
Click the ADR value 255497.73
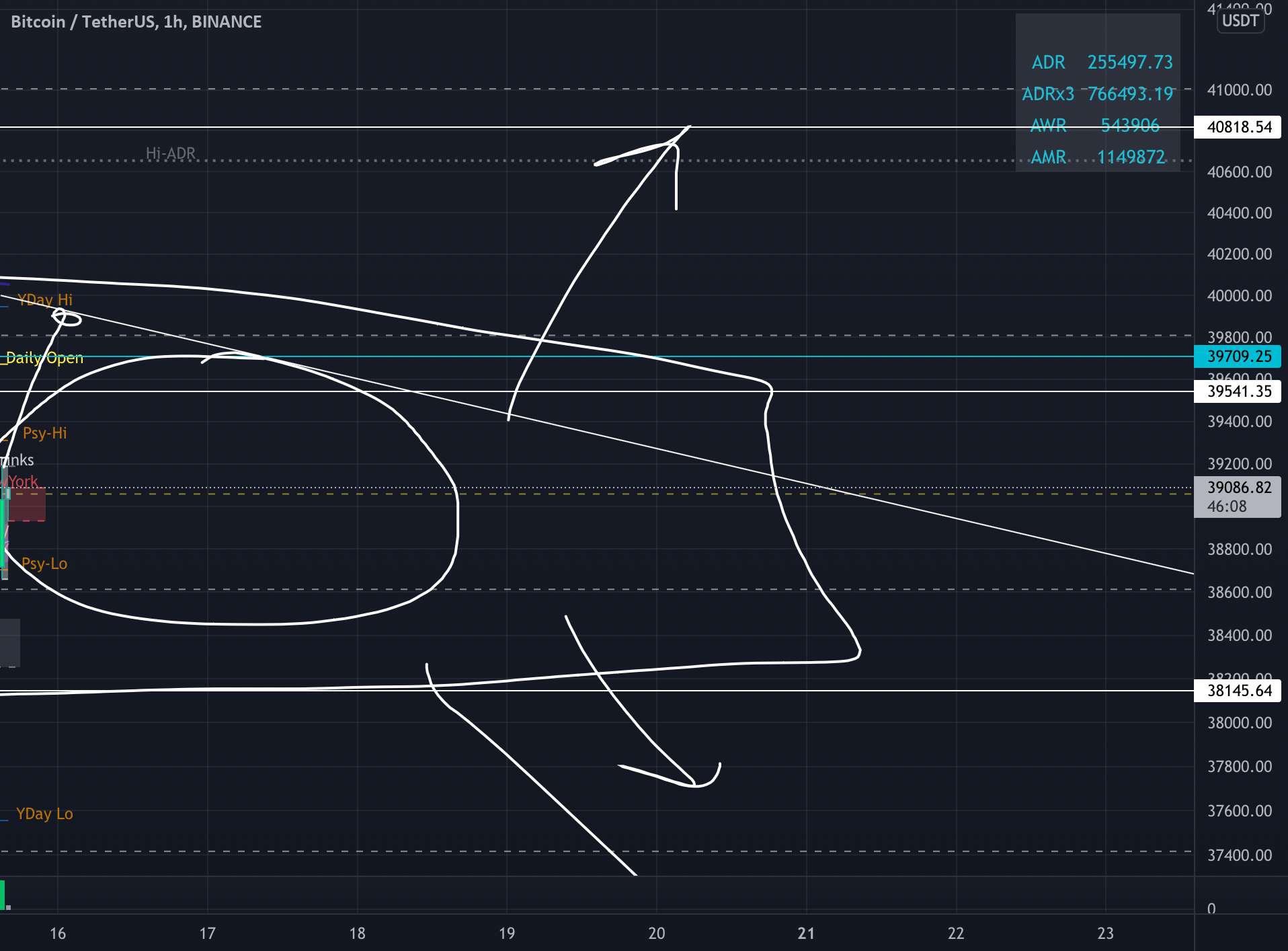click(1130, 63)
